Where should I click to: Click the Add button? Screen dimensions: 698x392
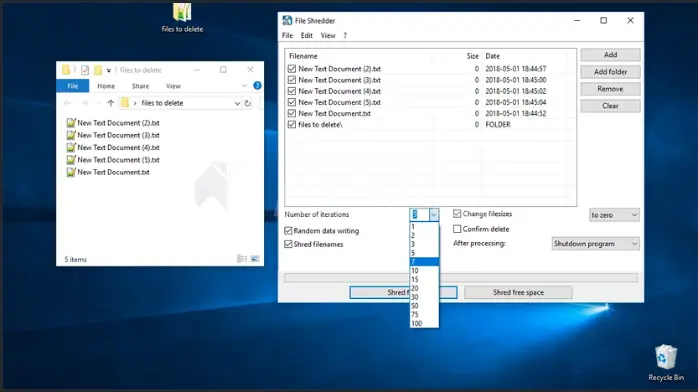click(x=610, y=55)
